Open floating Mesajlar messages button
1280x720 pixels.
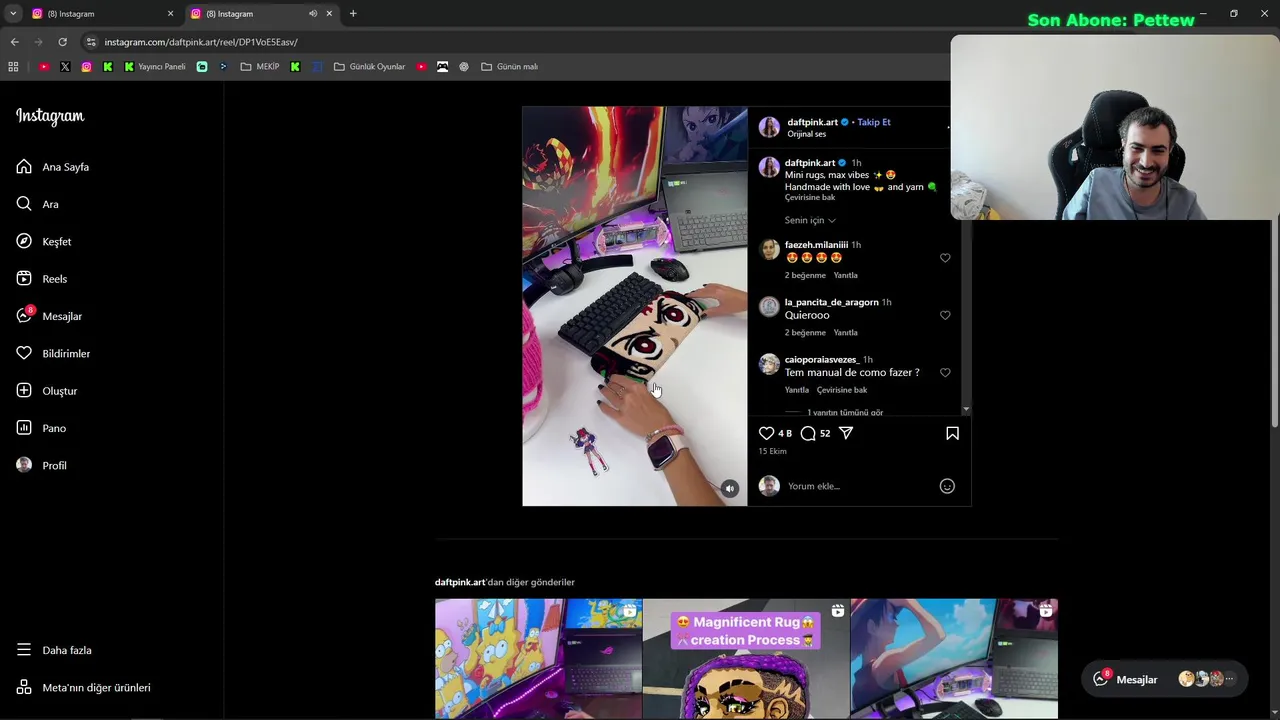[1165, 679]
